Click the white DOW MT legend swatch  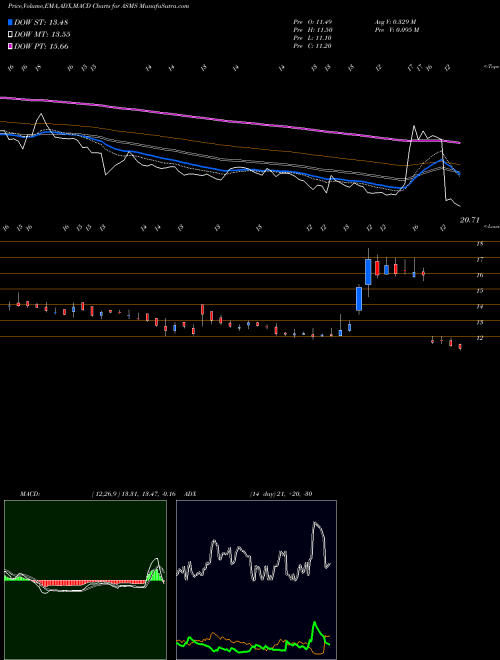(11, 35)
